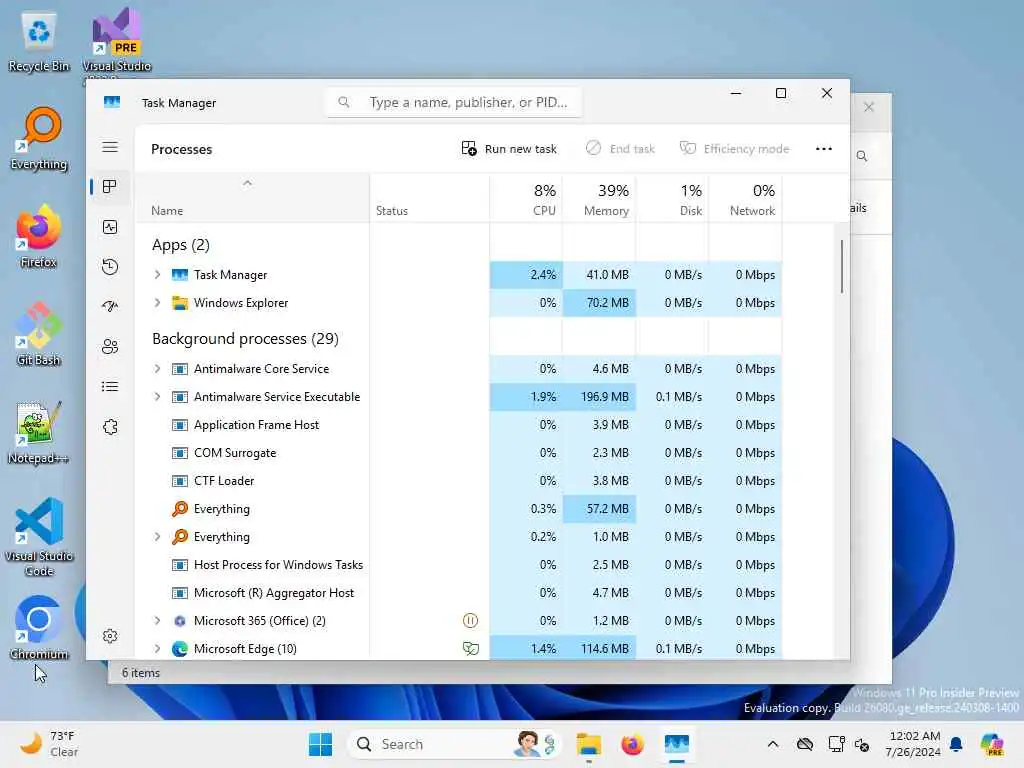Open the weather widget showing 73°F
The width and height of the screenshot is (1024, 768).
[49, 744]
